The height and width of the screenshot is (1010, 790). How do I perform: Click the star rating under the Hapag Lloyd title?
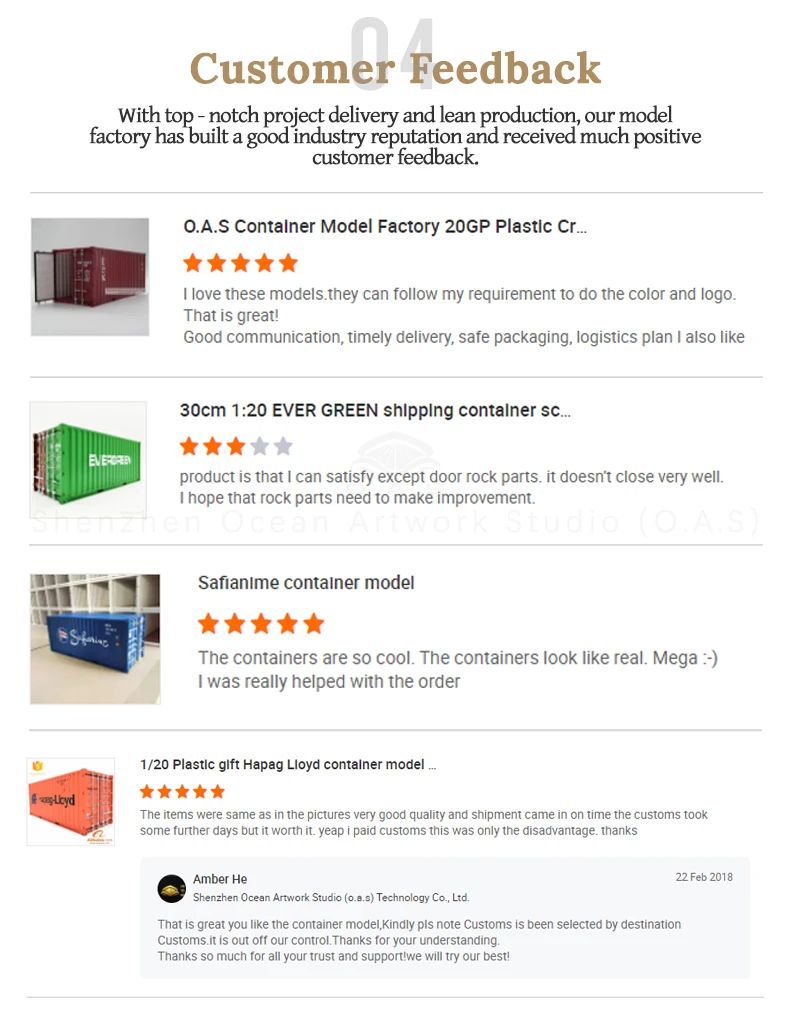[x=182, y=791]
